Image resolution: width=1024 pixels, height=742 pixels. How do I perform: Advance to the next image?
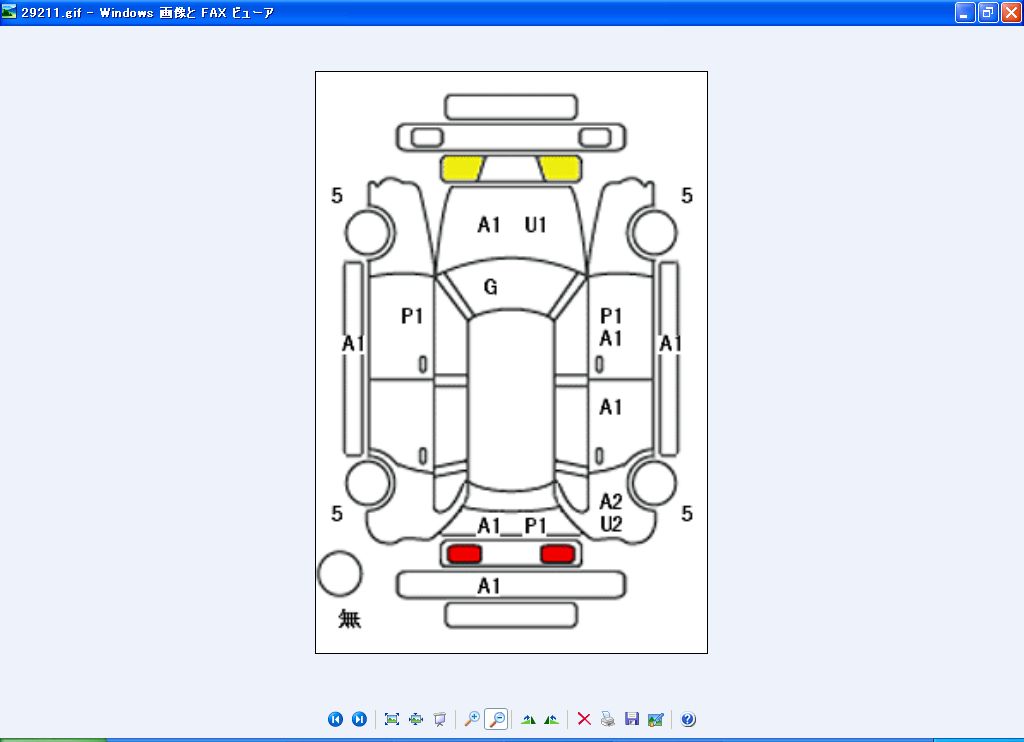359,719
